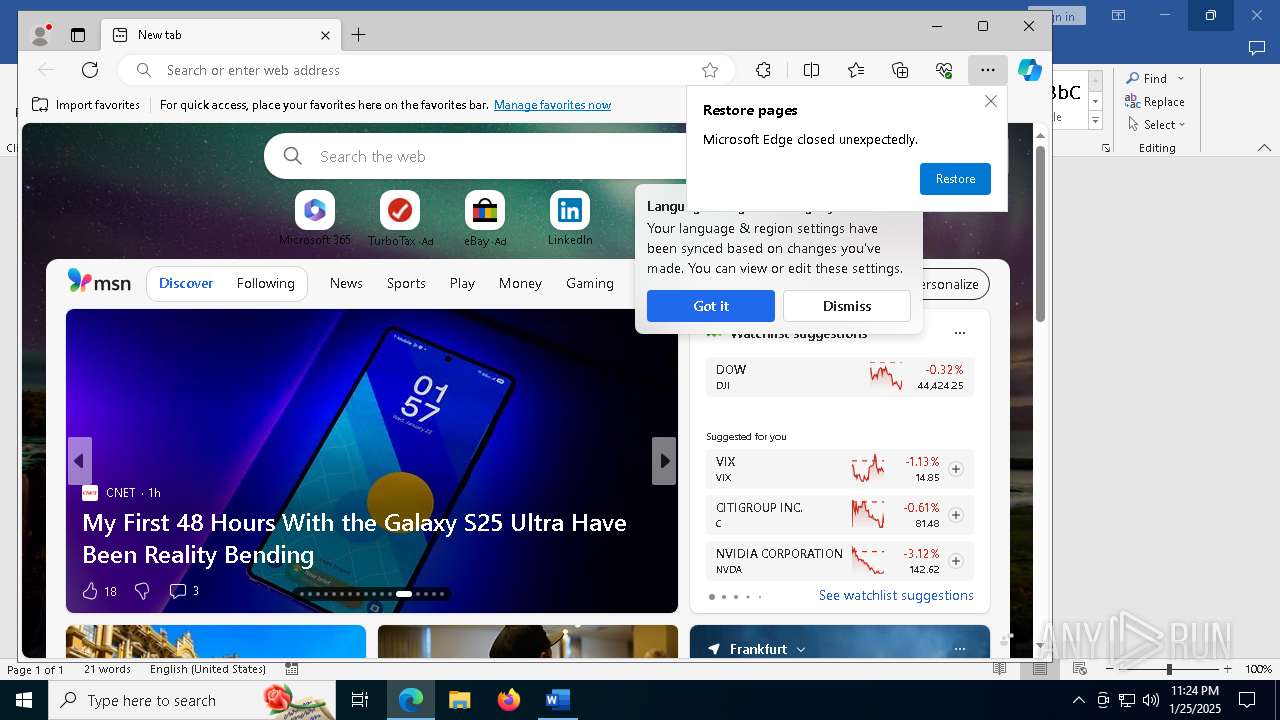1280x720 pixels.
Task: Open the TurboTax quick link
Action: tap(400, 218)
